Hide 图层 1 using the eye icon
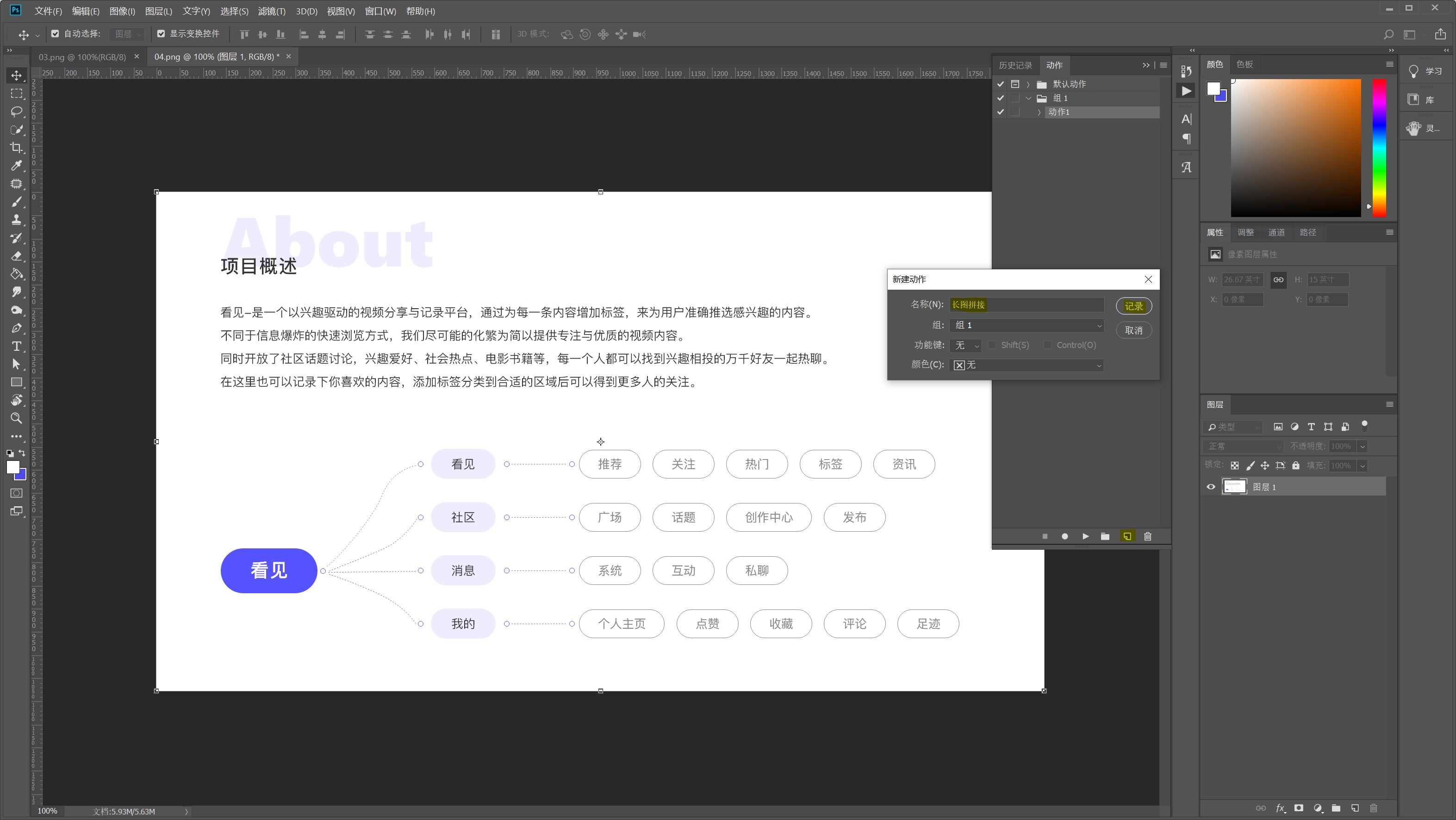Screen dimensions: 1456x820 (x=1211, y=486)
